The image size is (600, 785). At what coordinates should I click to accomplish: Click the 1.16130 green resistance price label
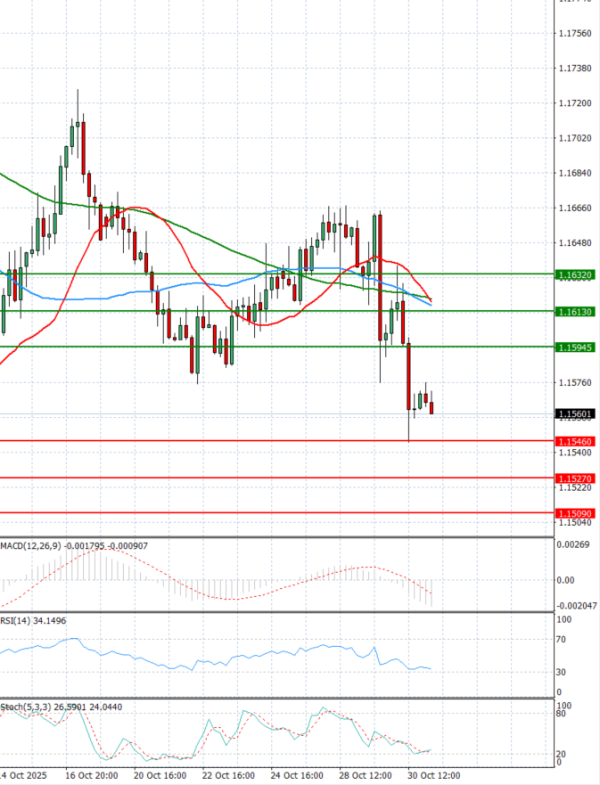tap(574, 311)
